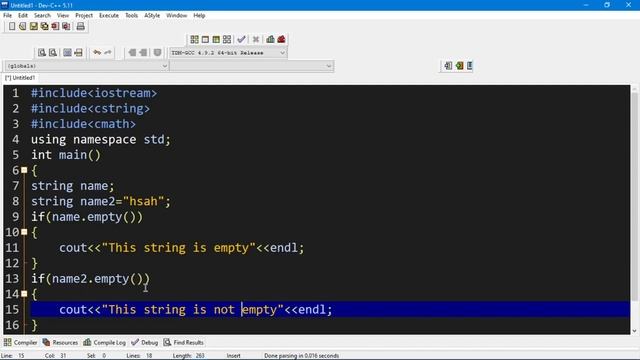The height and width of the screenshot is (360, 640).
Task: Click the red Delete profiling information icon
Action: pyautogui.click(x=281, y=39)
